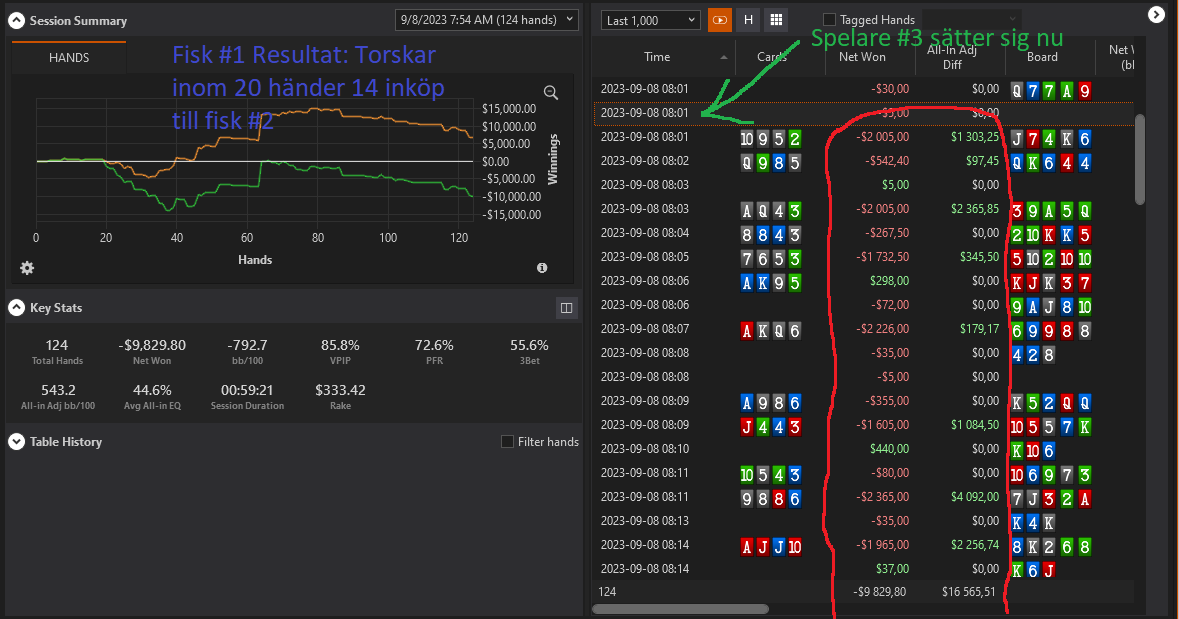Viewport: 1179px width, 619px height.
Task: Click the hands list horizontal scrollbar
Action: click(680, 609)
